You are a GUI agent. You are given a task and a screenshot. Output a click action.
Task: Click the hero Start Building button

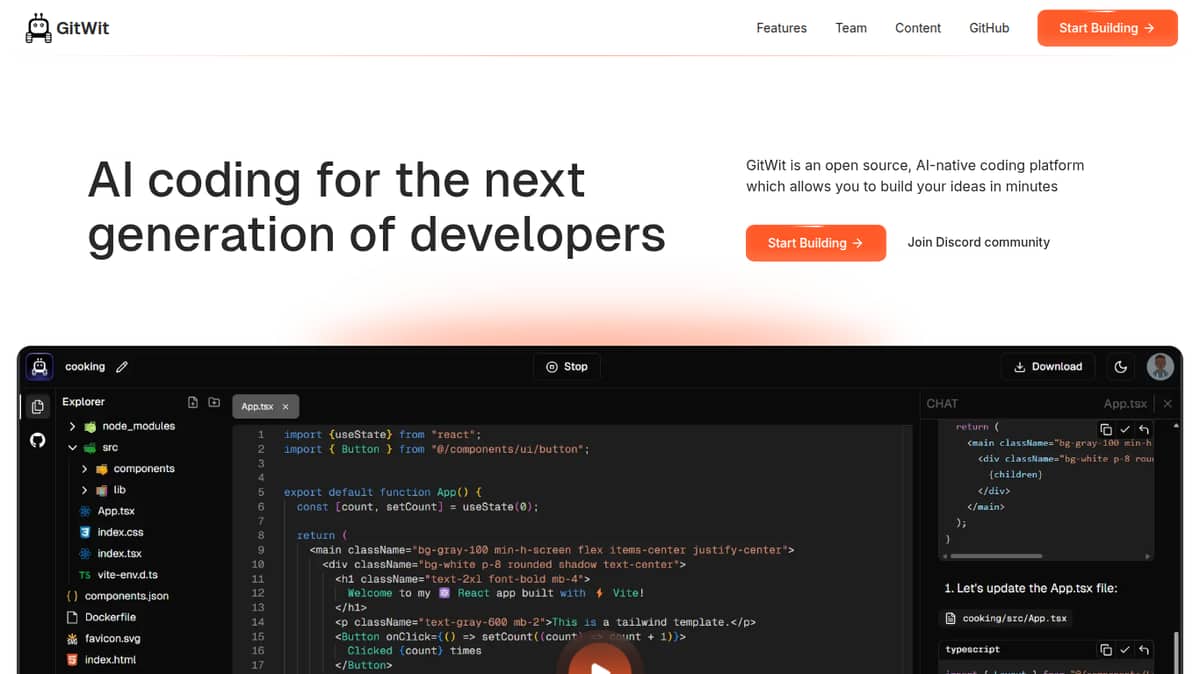pyautogui.click(x=815, y=243)
